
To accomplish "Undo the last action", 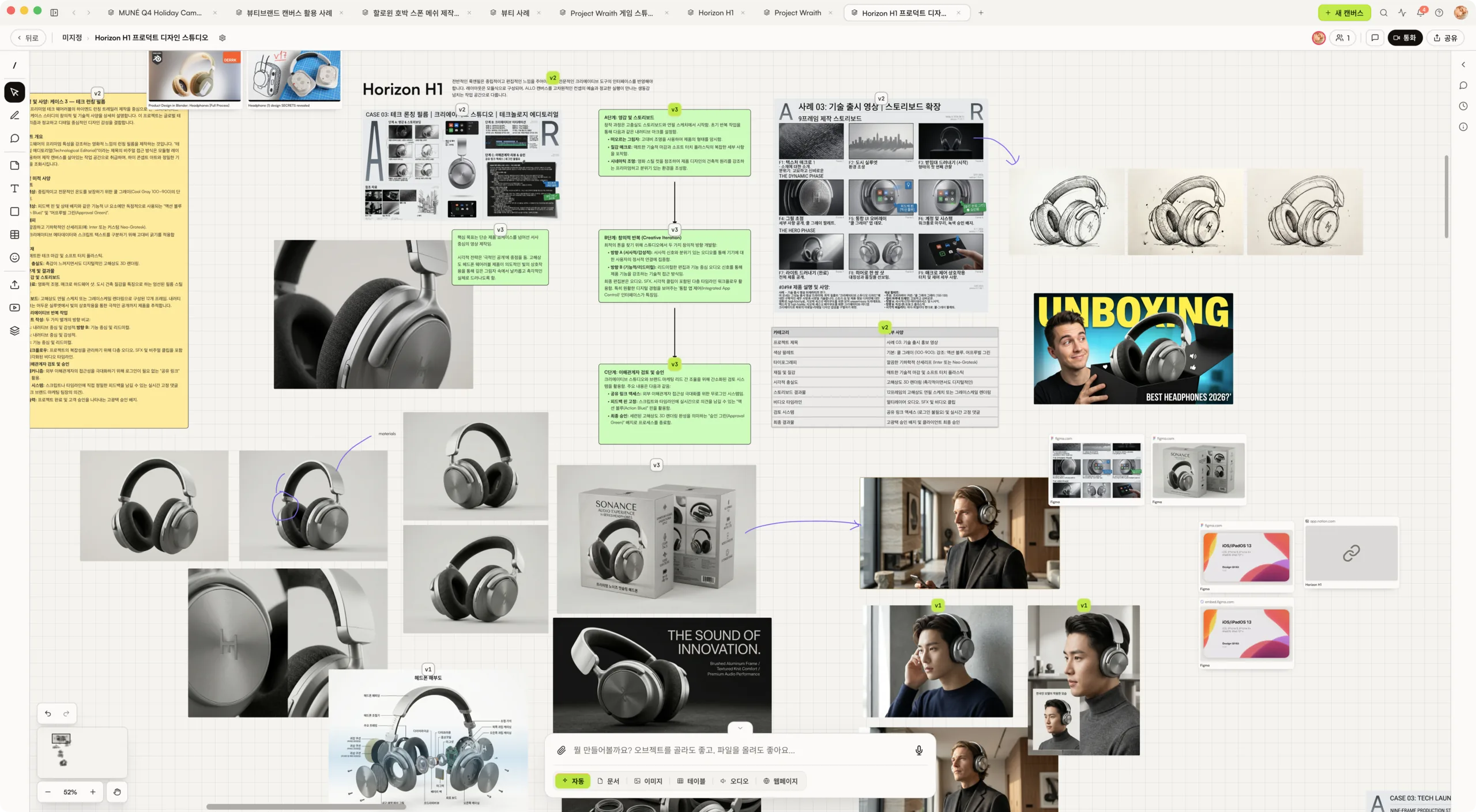I will 48,714.
